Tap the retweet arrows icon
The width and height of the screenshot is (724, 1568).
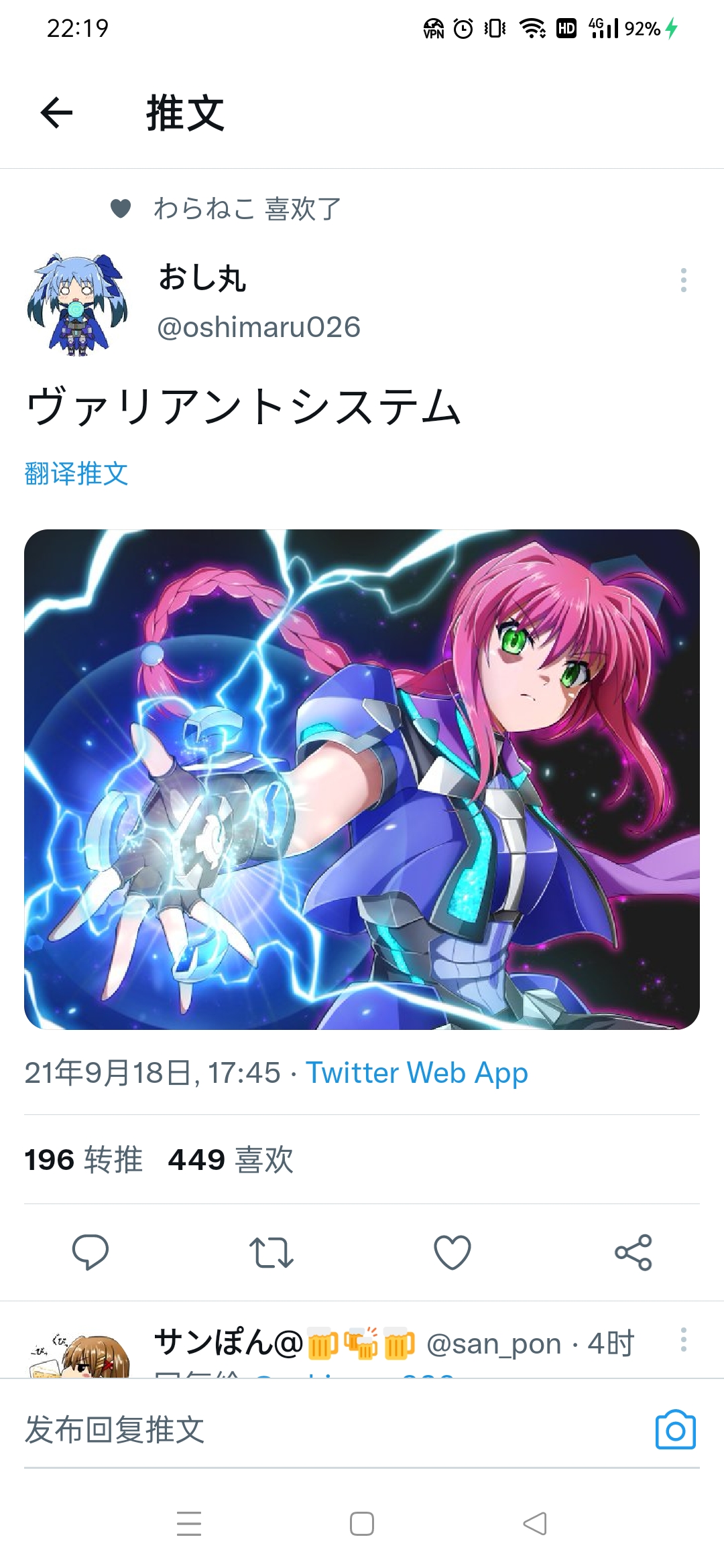point(271,1252)
